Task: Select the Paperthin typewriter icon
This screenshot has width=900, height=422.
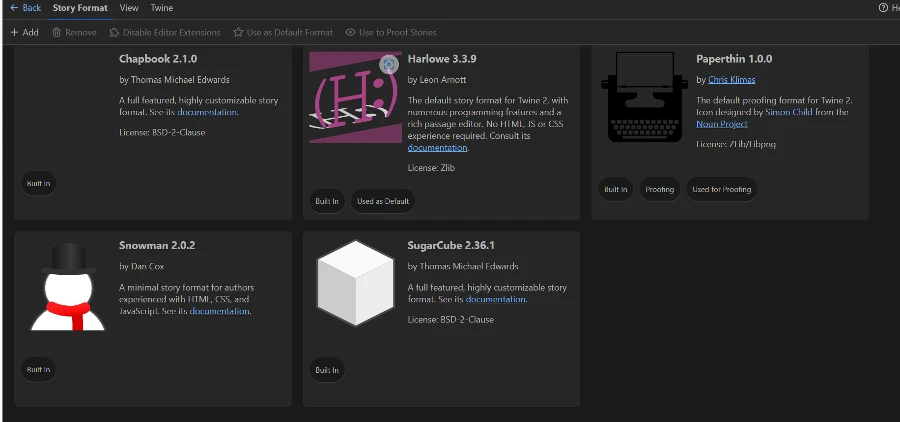Action: click(644, 97)
